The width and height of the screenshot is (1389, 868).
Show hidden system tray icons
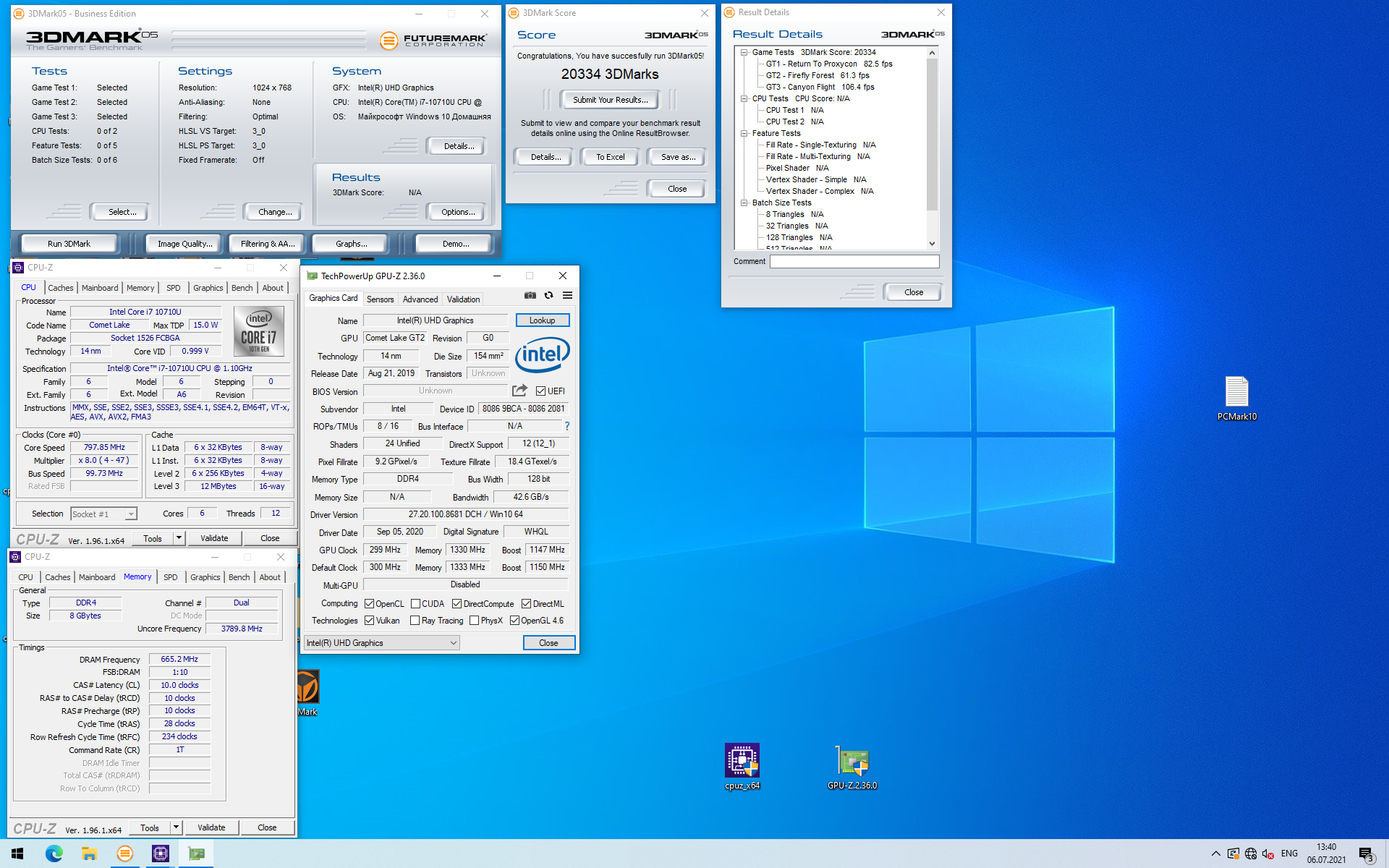click(1215, 854)
